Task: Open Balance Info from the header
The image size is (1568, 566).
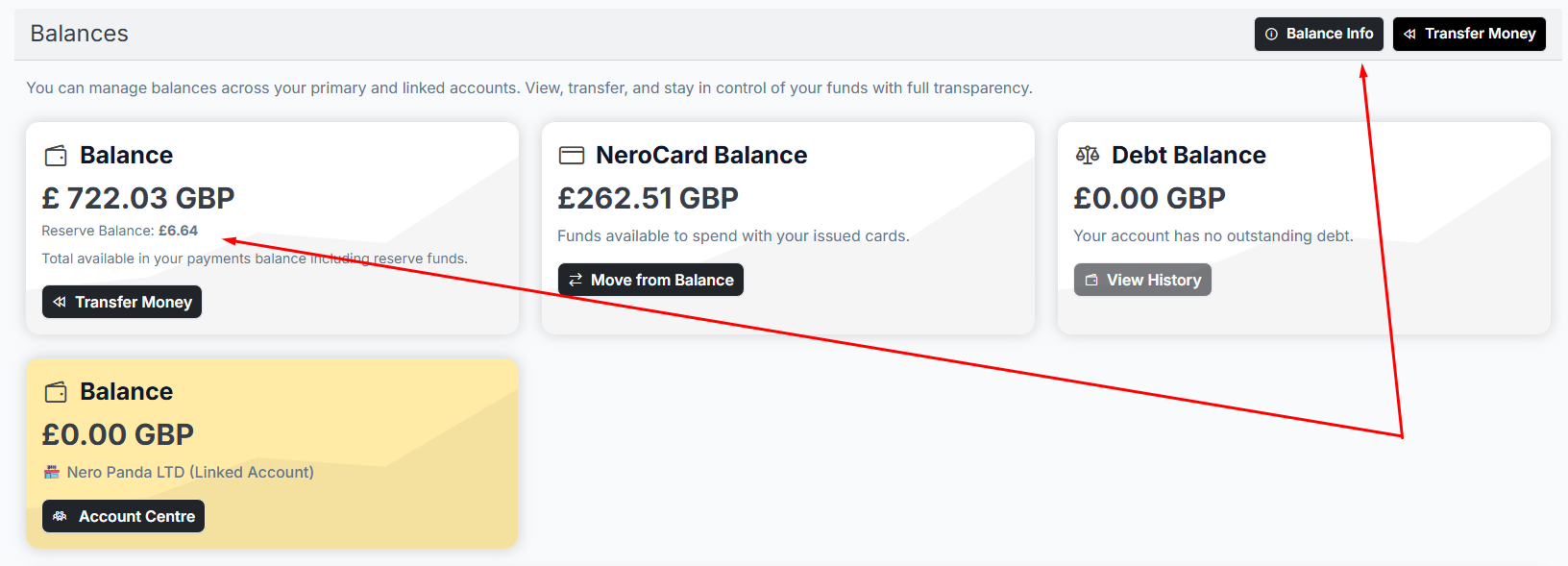Action: (1318, 34)
